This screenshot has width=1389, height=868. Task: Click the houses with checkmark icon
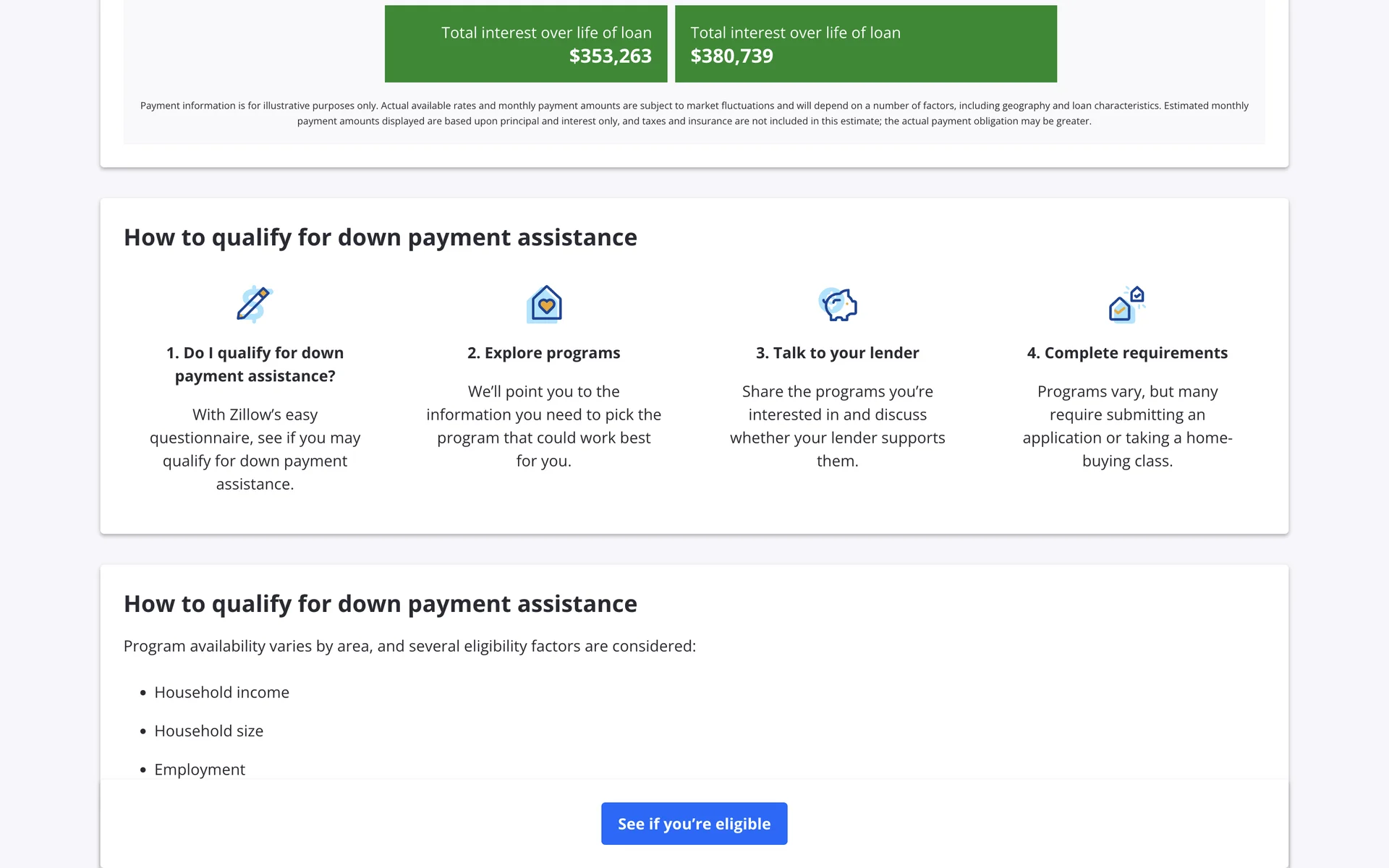[x=1126, y=304]
